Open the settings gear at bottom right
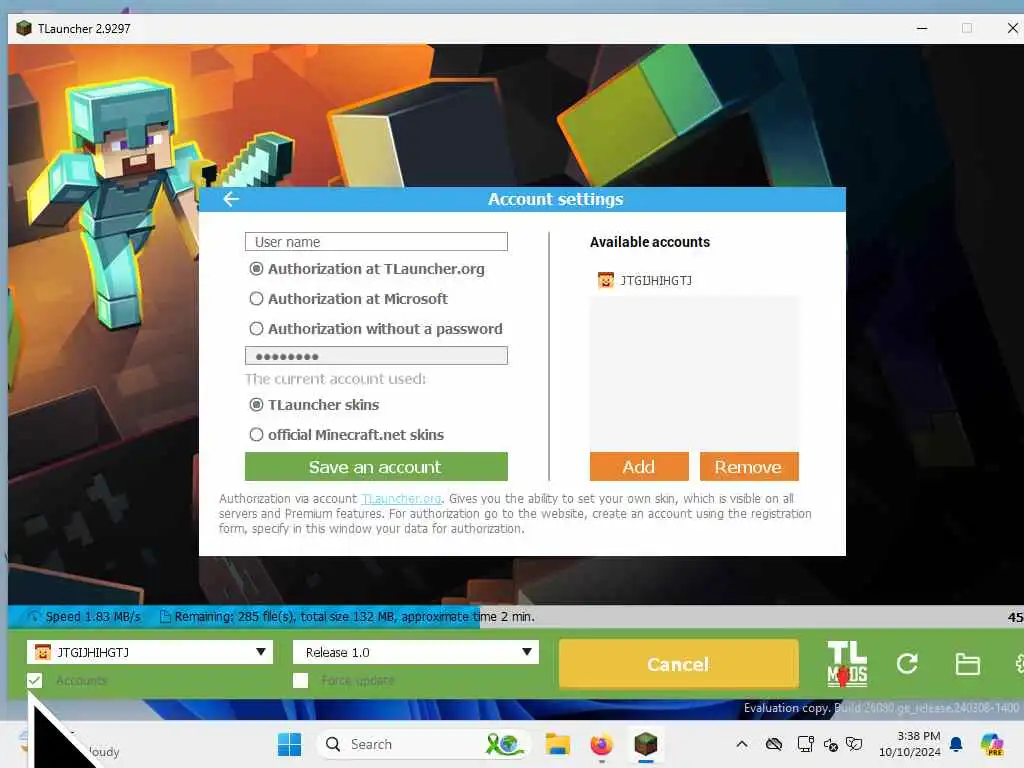 click(x=1019, y=664)
